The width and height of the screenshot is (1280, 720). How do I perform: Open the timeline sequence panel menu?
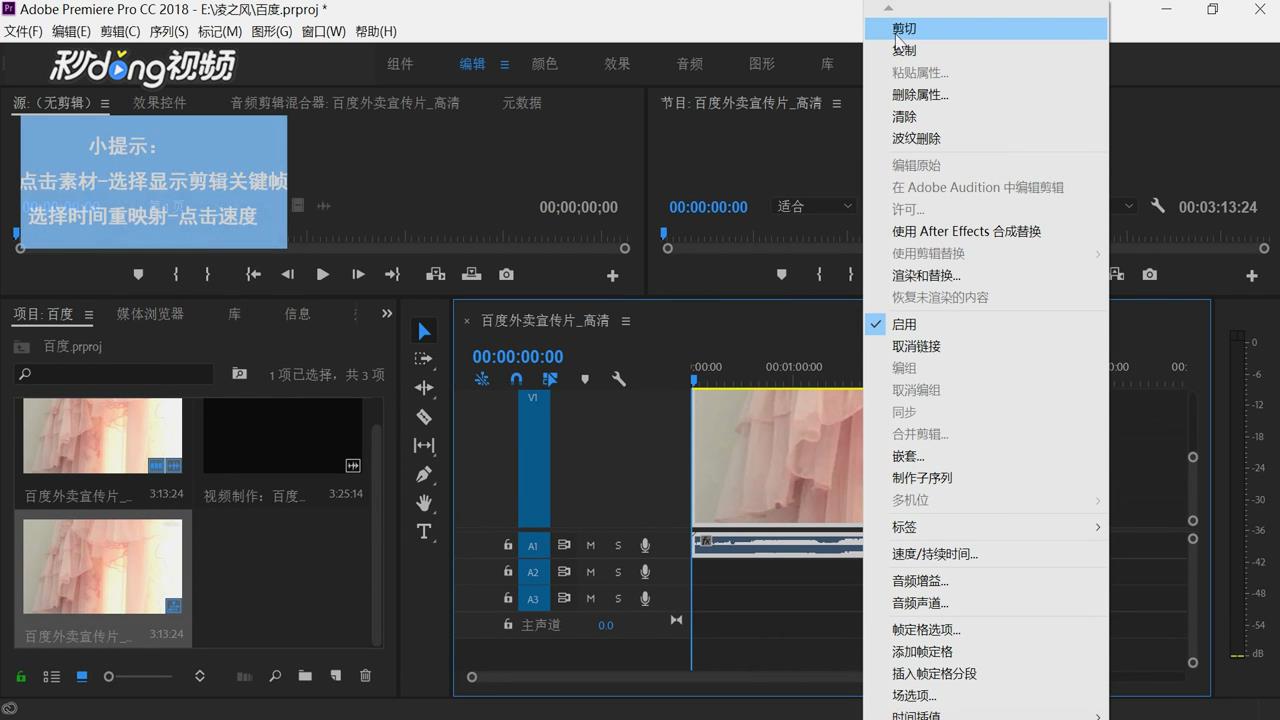point(626,321)
